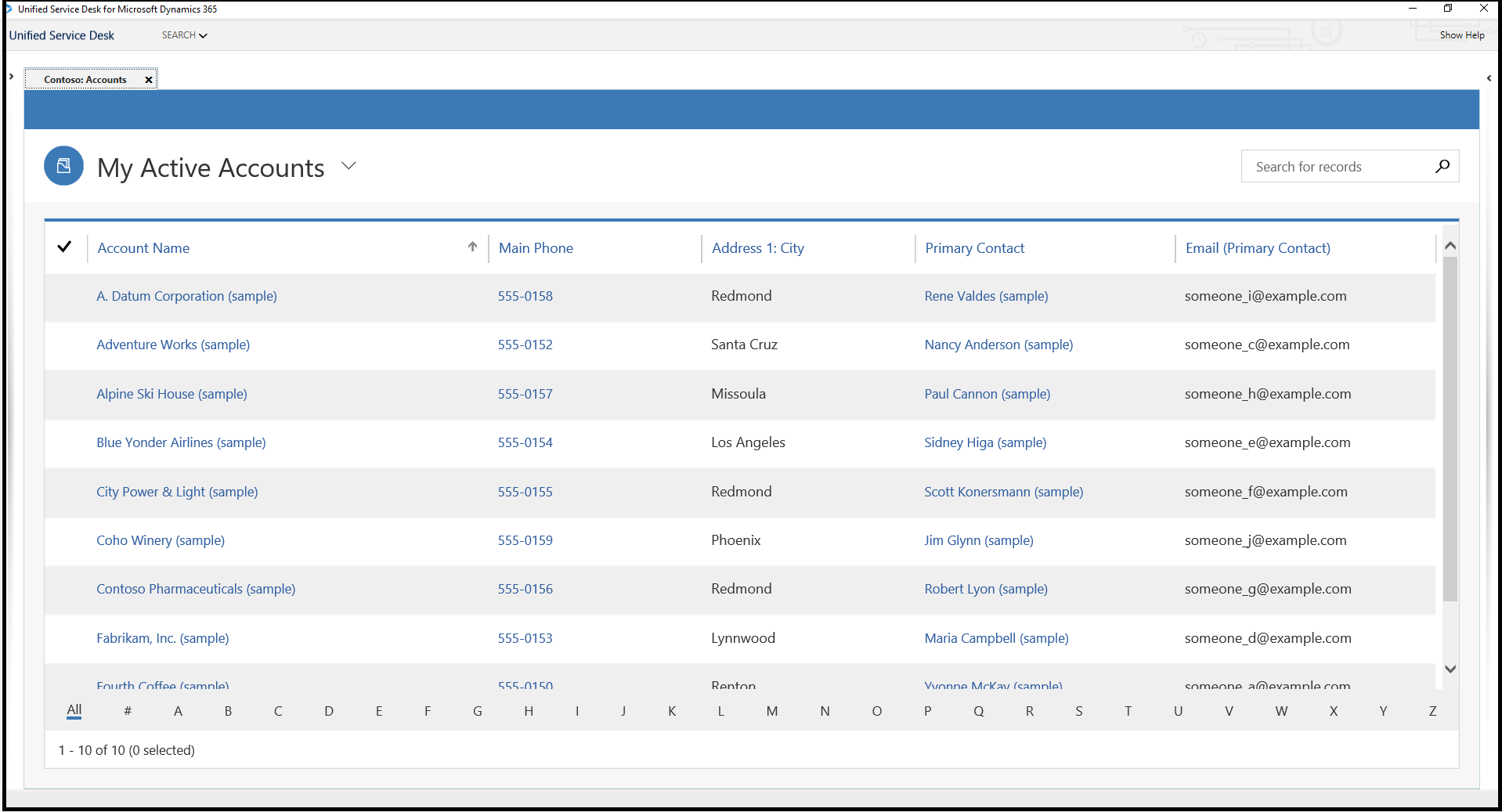Open Adventure Works (sample) account
1502x812 pixels.
point(173,345)
